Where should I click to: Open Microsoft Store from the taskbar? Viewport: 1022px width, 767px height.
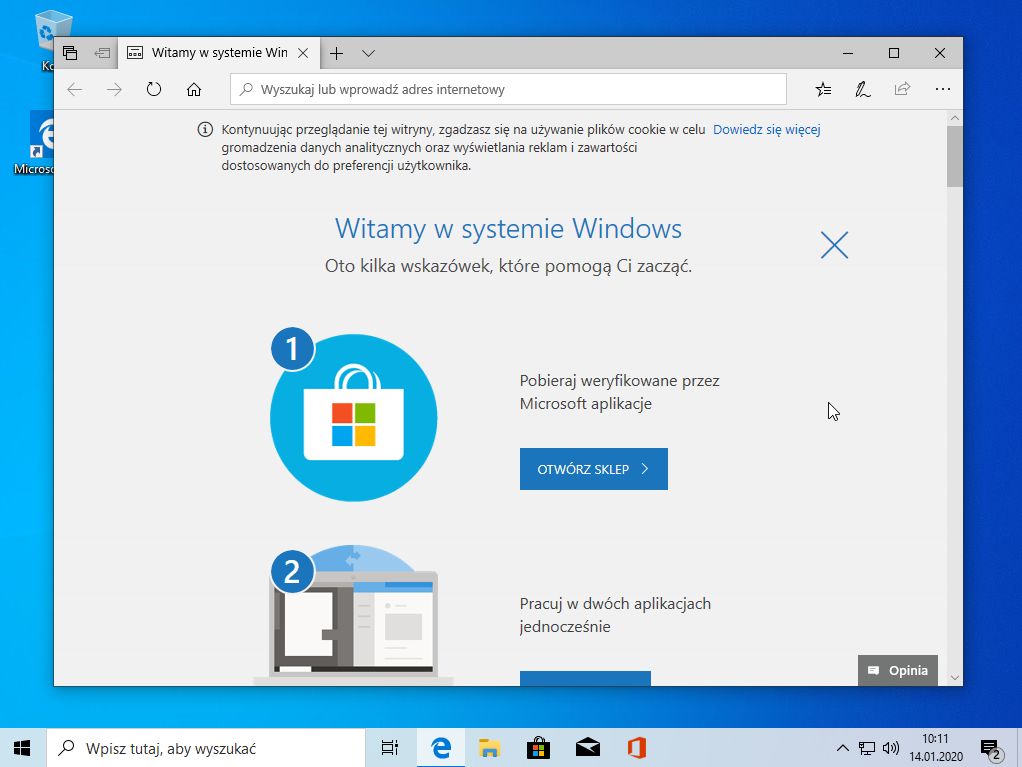click(x=538, y=748)
